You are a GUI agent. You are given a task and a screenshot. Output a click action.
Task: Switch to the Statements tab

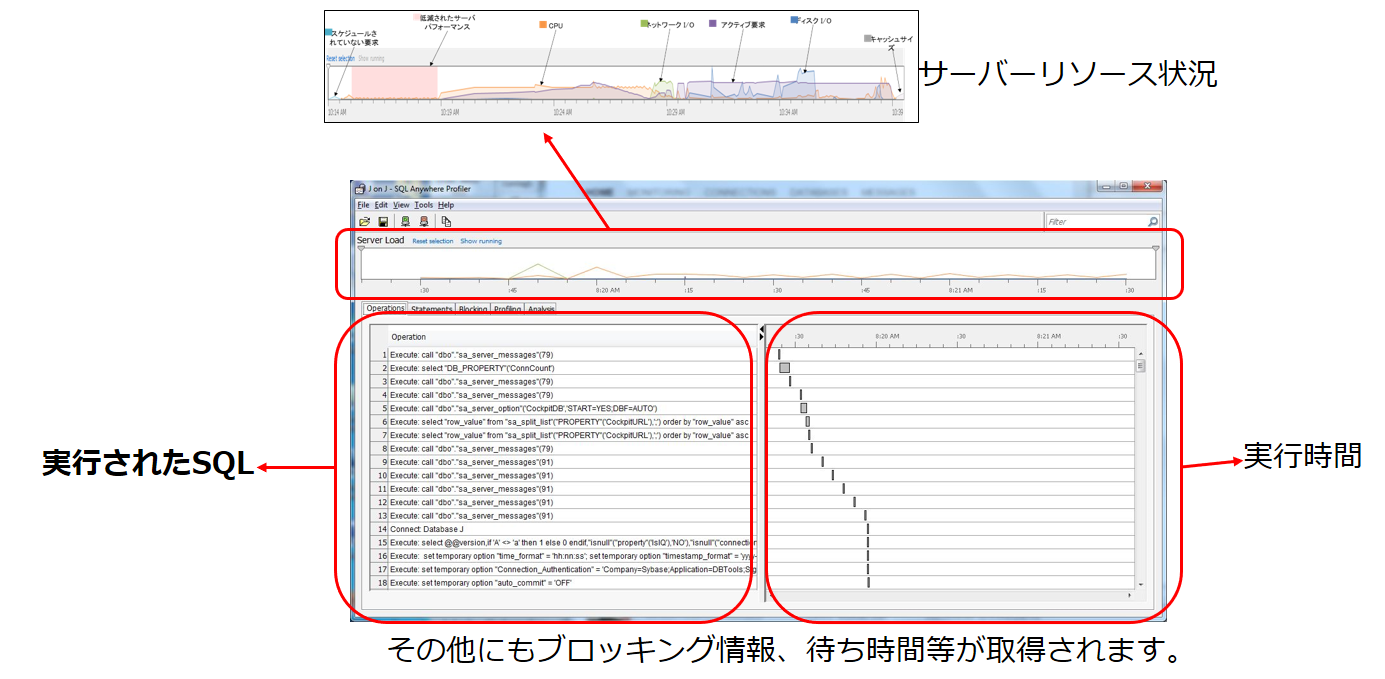point(431,310)
